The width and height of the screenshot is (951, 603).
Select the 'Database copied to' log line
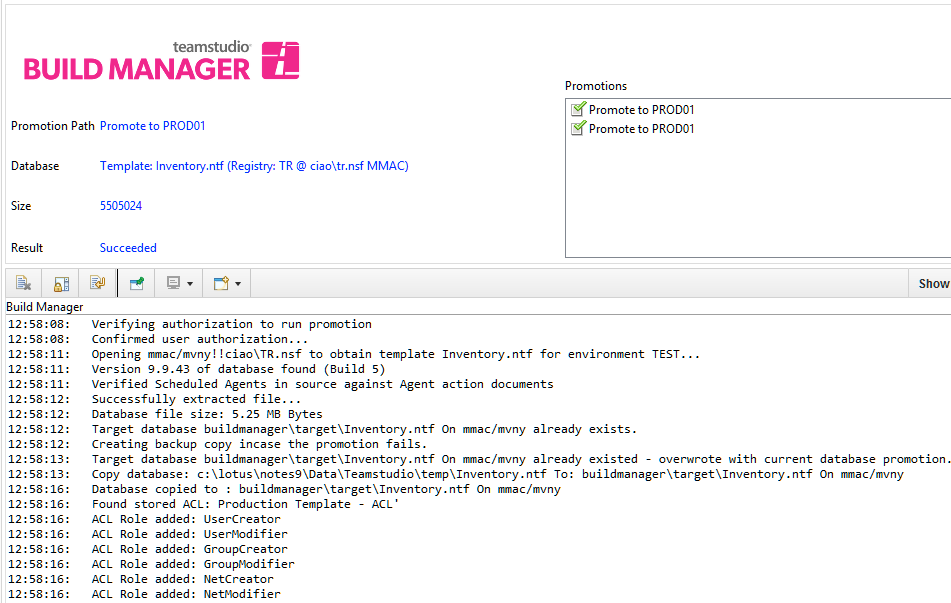(326, 489)
